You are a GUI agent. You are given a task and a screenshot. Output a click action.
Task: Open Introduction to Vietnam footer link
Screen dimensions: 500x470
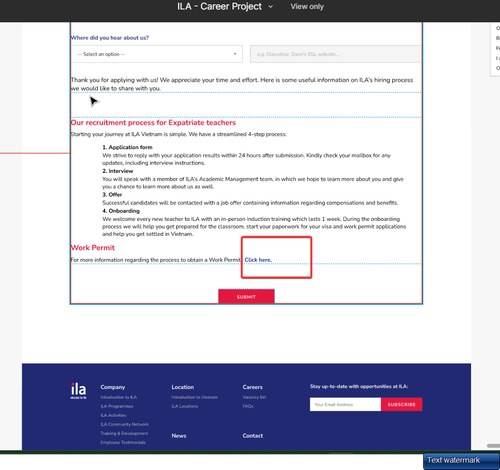195,397
